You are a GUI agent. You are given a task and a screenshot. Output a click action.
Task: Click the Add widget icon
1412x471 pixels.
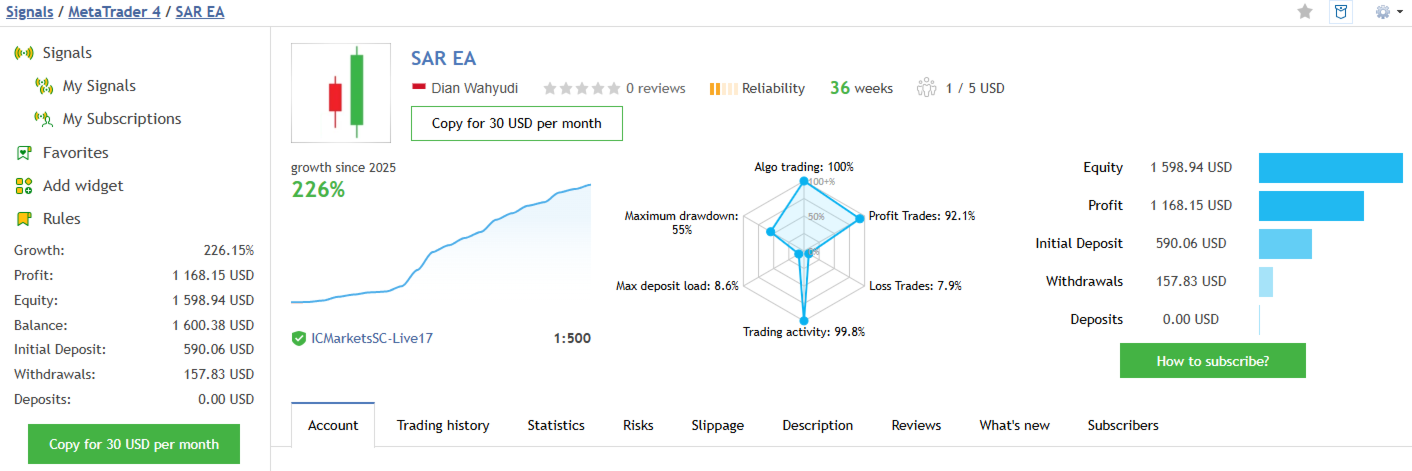coord(24,186)
